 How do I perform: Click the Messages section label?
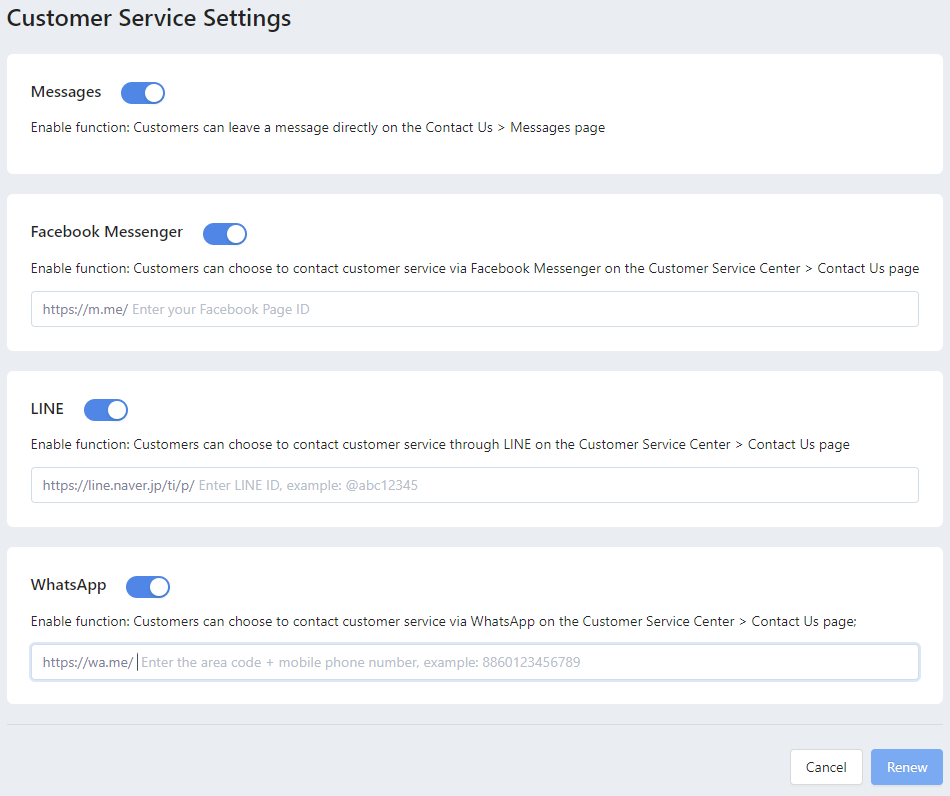tap(66, 92)
